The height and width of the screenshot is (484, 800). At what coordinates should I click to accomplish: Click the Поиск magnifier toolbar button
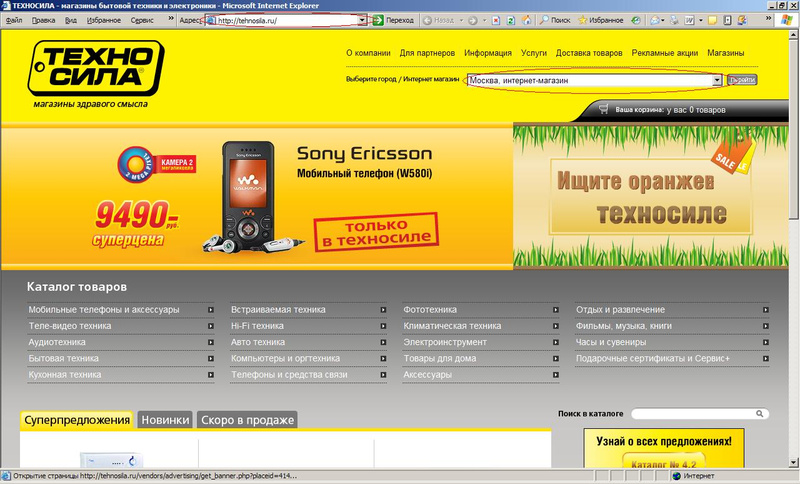(x=556, y=20)
